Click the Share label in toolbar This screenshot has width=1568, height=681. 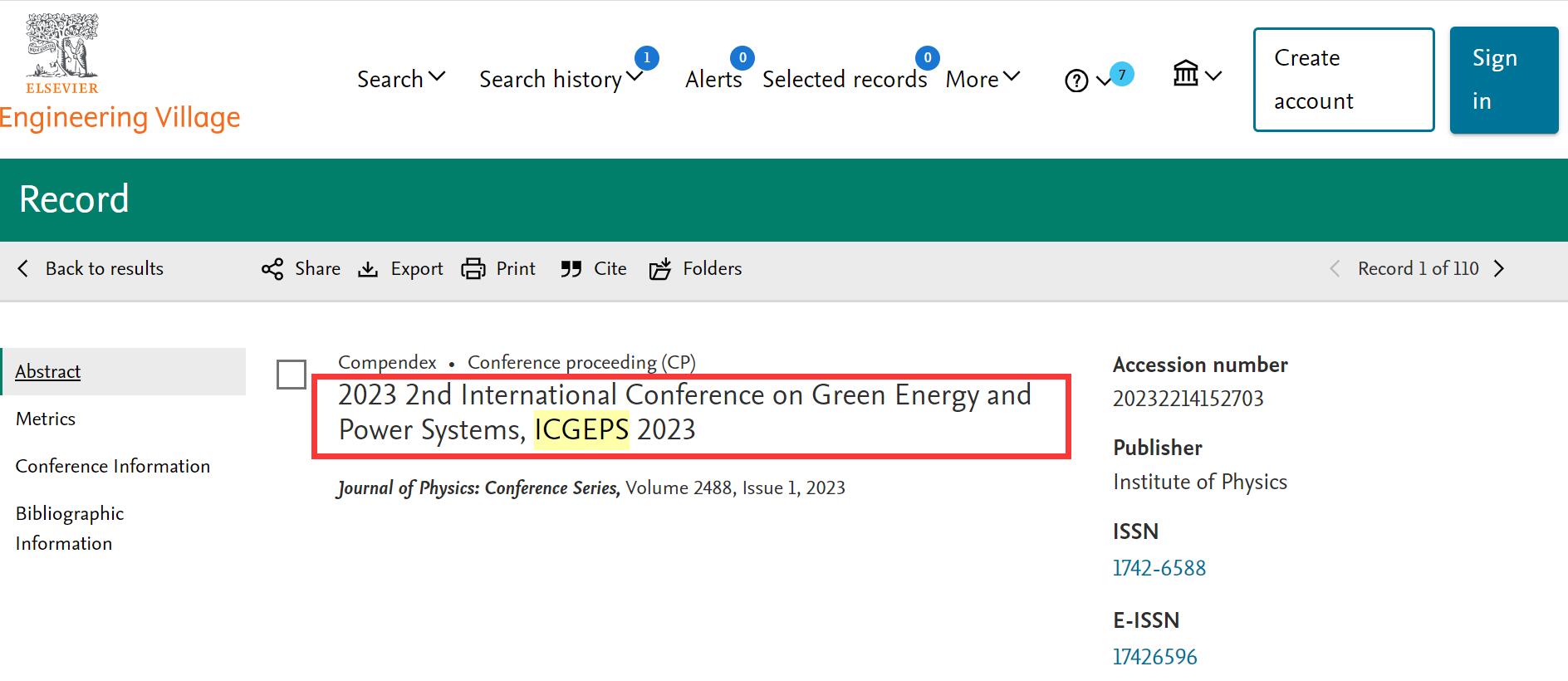(x=317, y=268)
